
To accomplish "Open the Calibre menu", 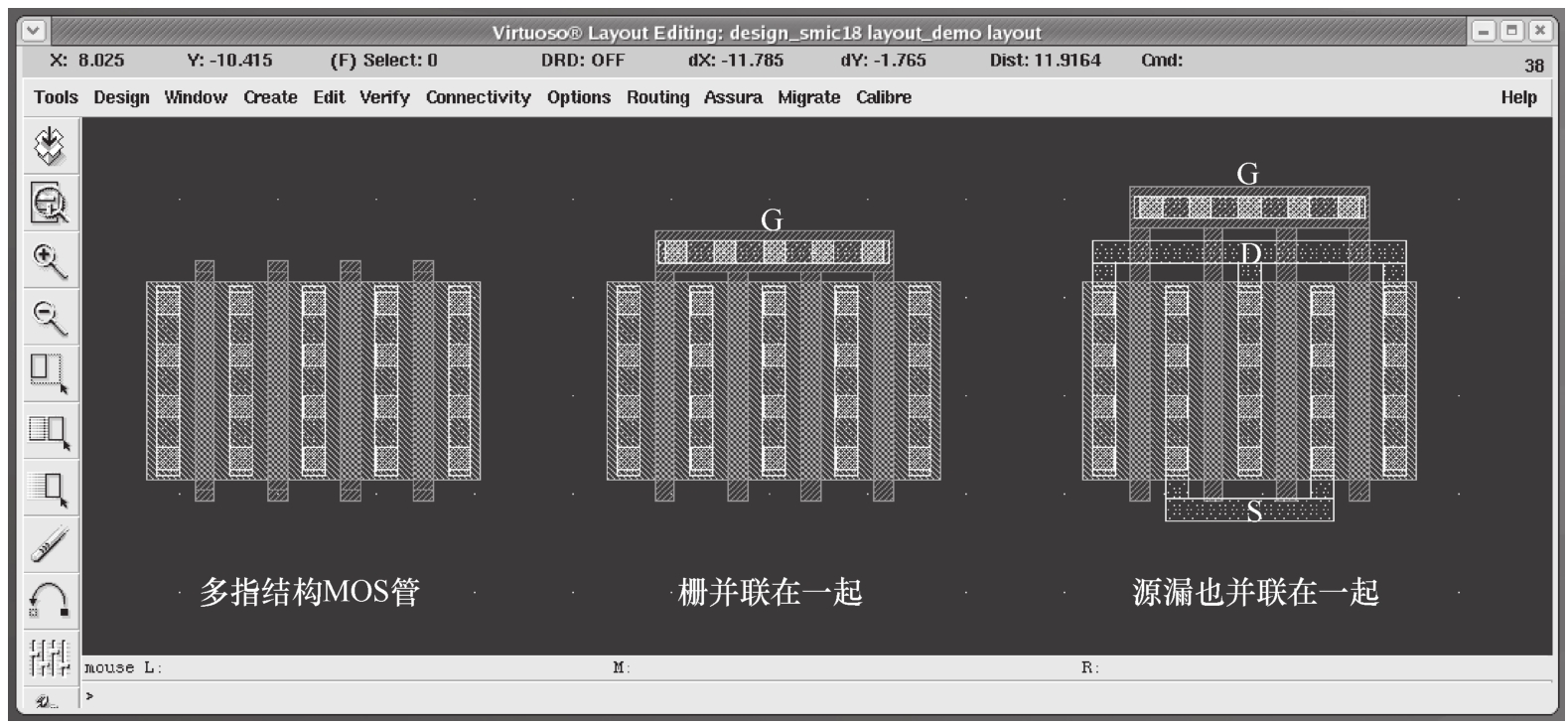I will click(x=883, y=97).
